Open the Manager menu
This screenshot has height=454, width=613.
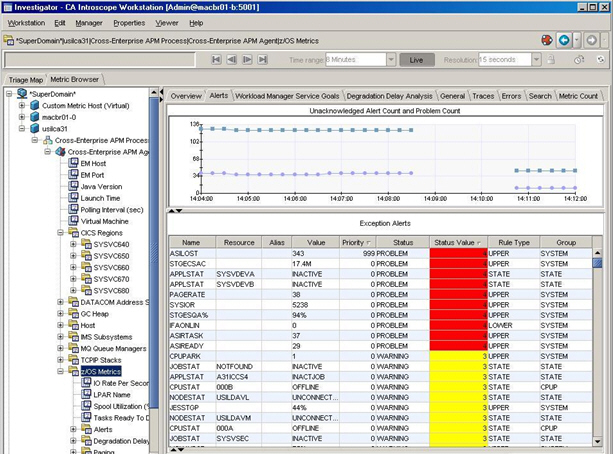pos(89,22)
